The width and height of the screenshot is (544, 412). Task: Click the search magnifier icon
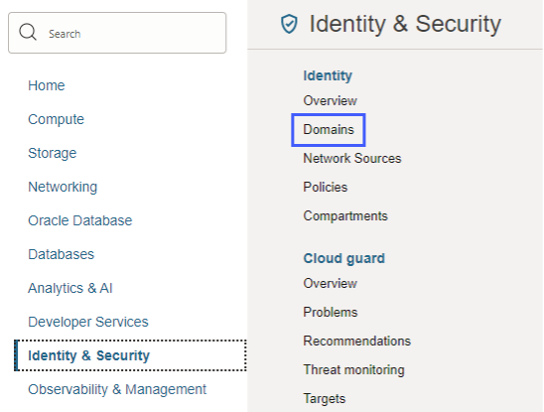coord(28,32)
